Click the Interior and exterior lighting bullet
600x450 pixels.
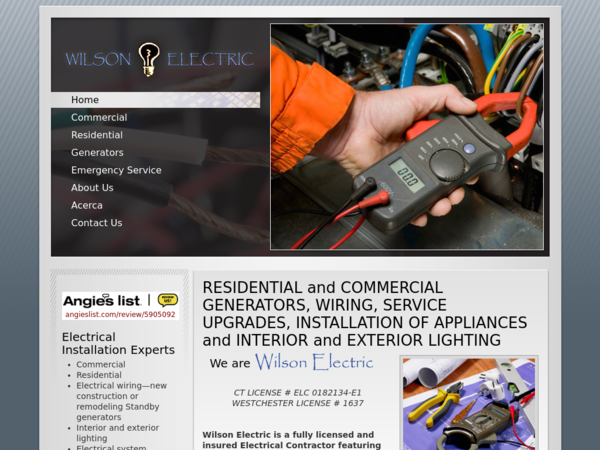tap(117, 433)
